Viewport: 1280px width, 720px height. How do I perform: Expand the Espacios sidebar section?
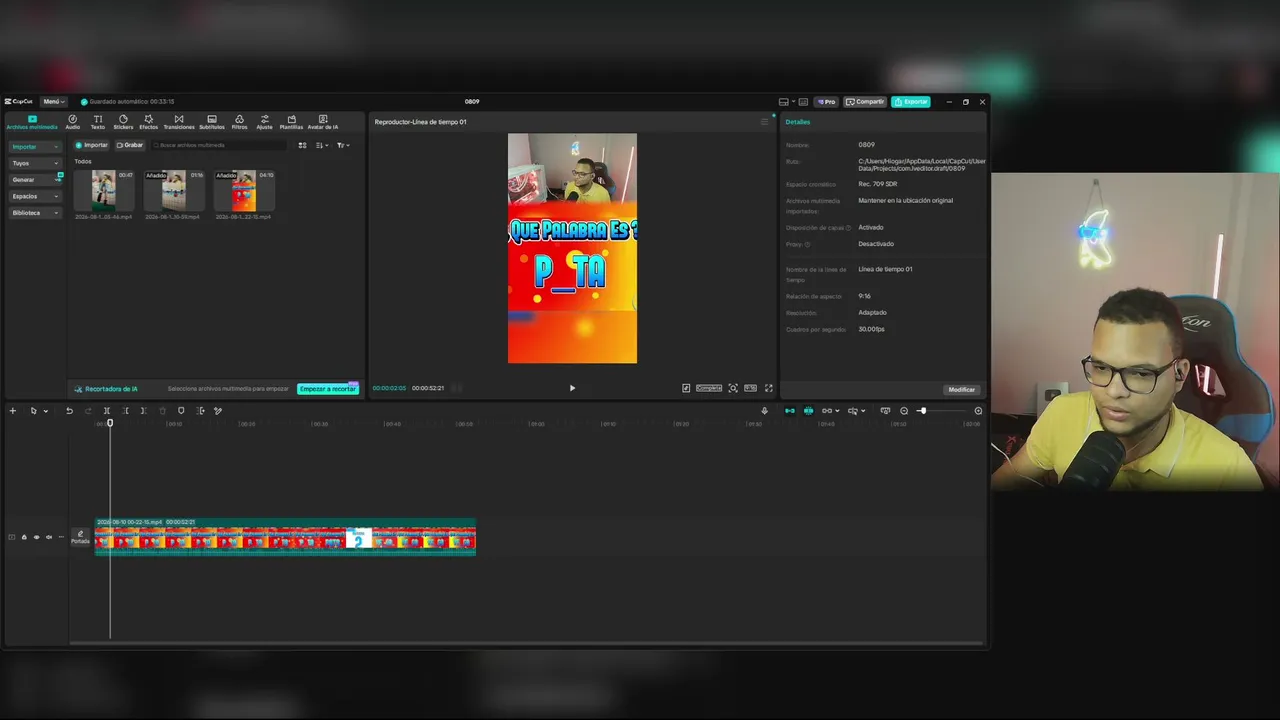point(35,196)
